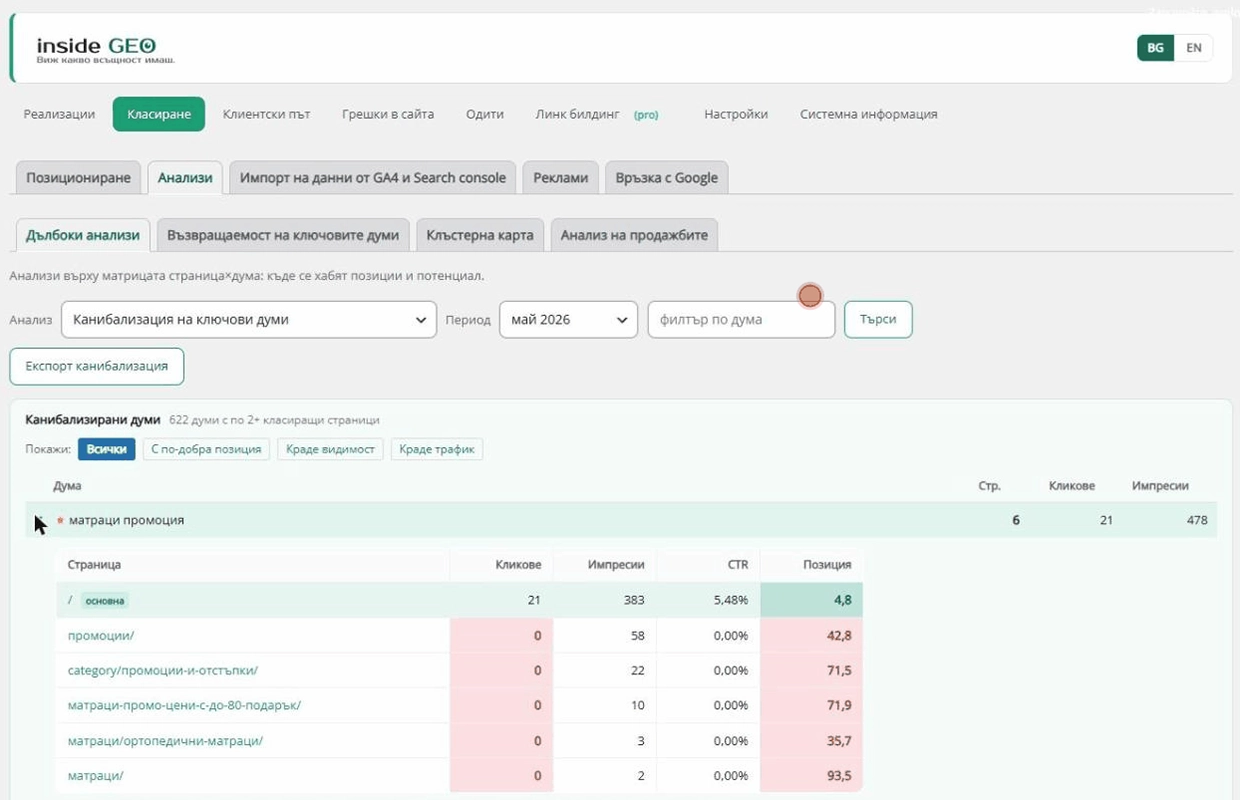Viewport: 1240px width, 800px height.
Task: Open the матраци/ page link
Action: [x=96, y=775]
